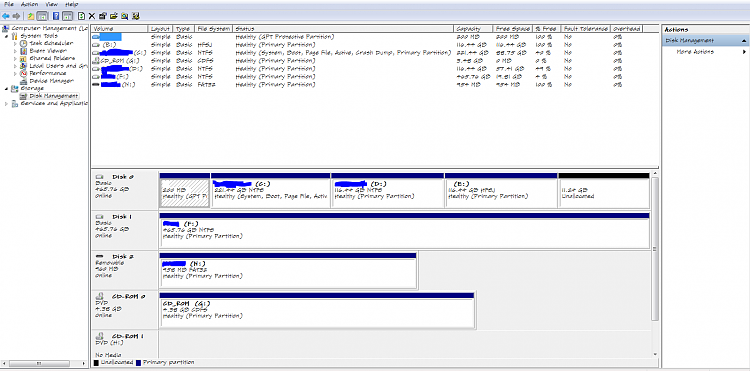This screenshot has width=750, height=371.
Task: Click the Storage icon in tree
Action: (15, 88)
